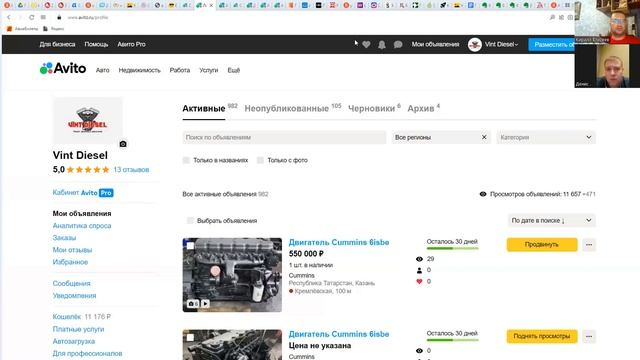Expand the Ещё category menu

tap(233, 70)
